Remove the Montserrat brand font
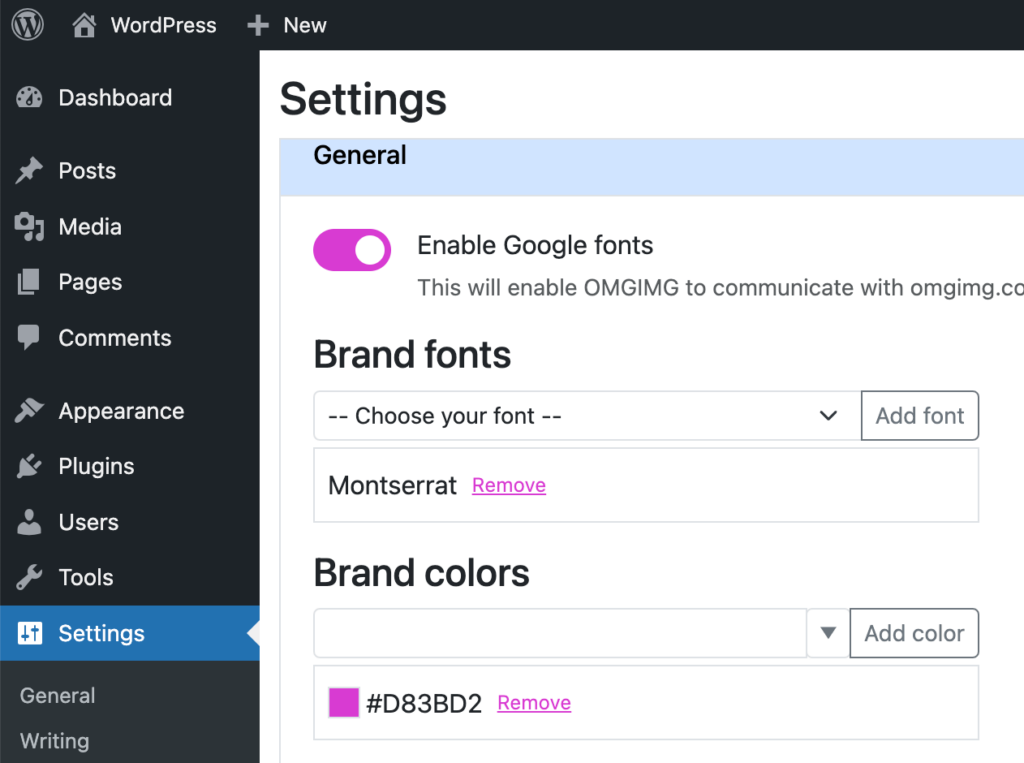 tap(508, 485)
